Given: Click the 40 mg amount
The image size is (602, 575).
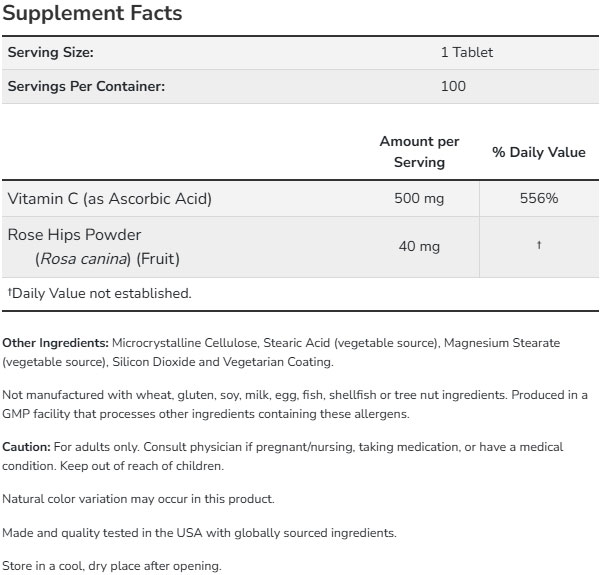Looking at the screenshot, I should point(419,246).
